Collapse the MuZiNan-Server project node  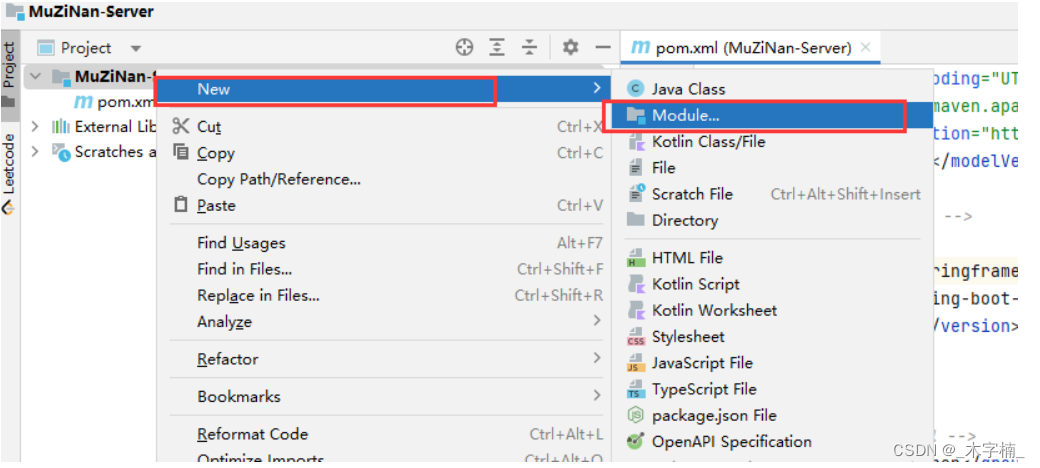coord(35,76)
